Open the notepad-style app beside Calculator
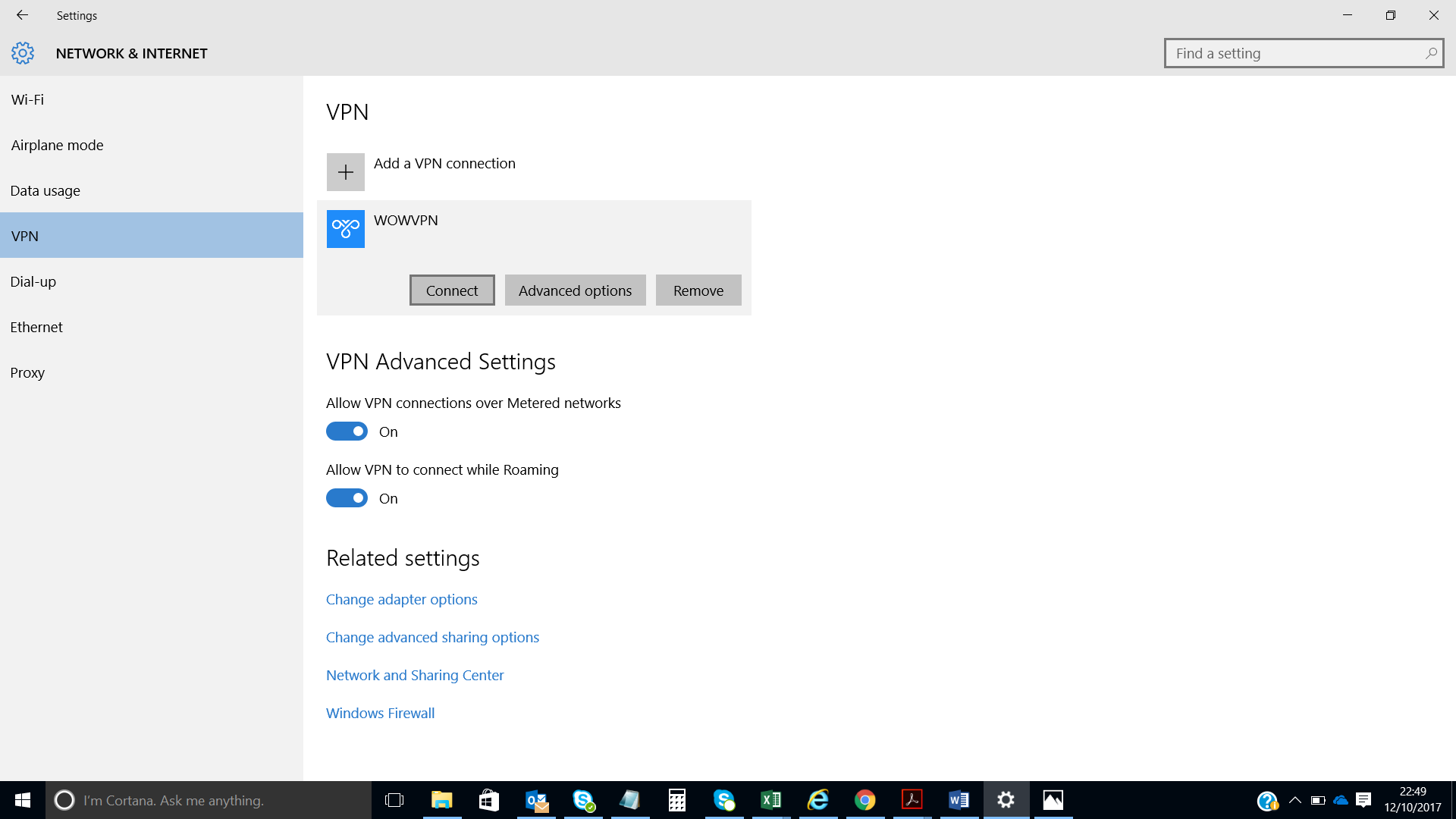 pos(629,800)
